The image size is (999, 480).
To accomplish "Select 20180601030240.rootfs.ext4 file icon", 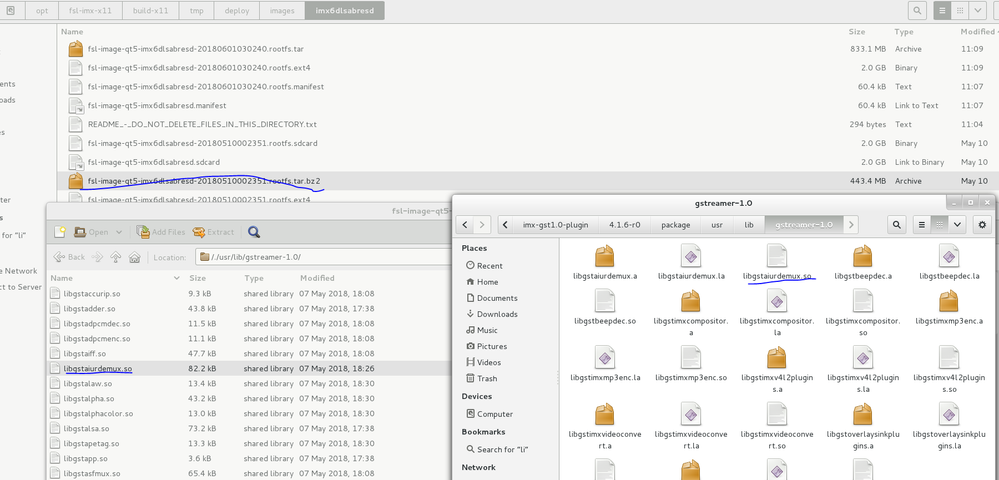I will [76, 68].
